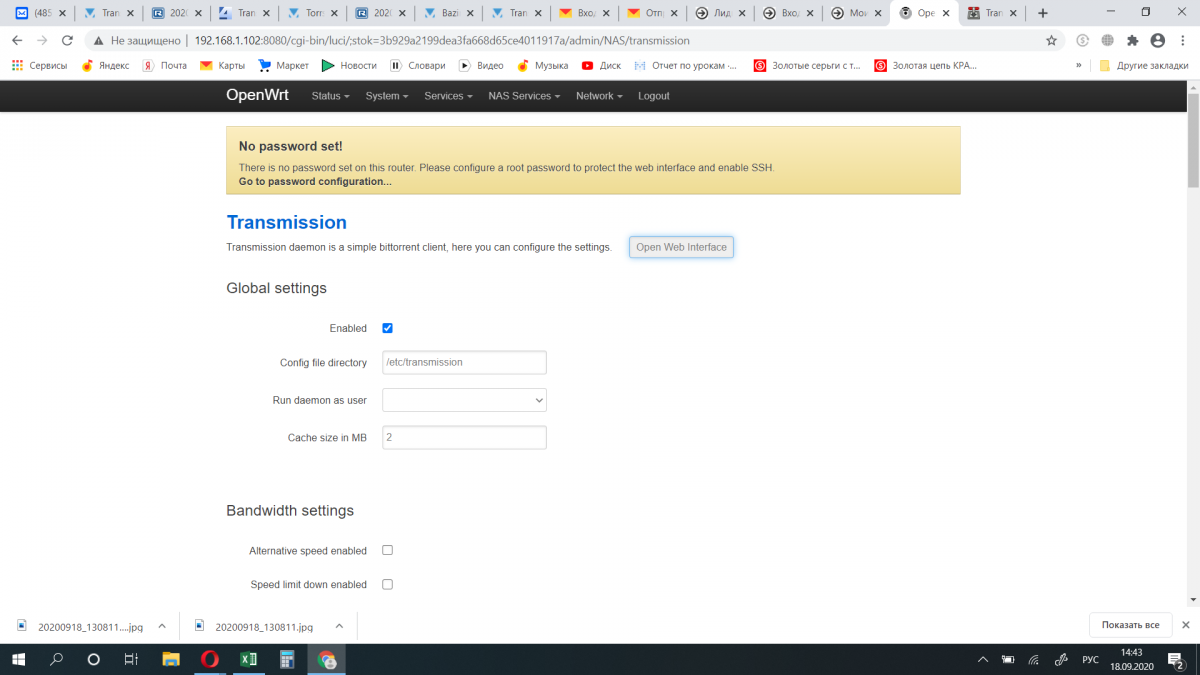Screen dimensions: 1200x675
Task: Enable the Speed limit down checkbox
Action: (388, 584)
